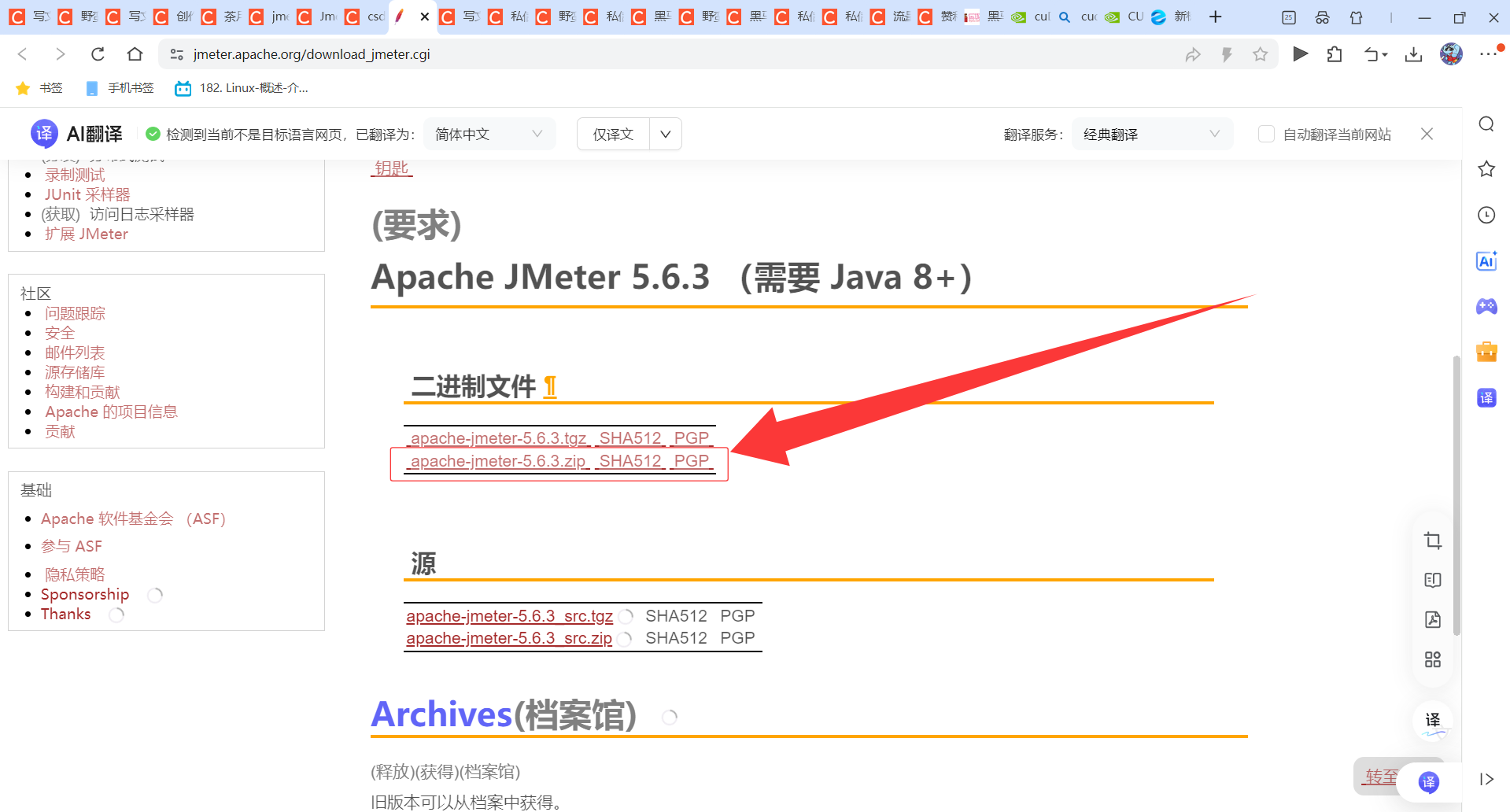This screenshot has width=1510, height=812.
Task: Open the AI assistant sidebar icon
Action: 1486,261
